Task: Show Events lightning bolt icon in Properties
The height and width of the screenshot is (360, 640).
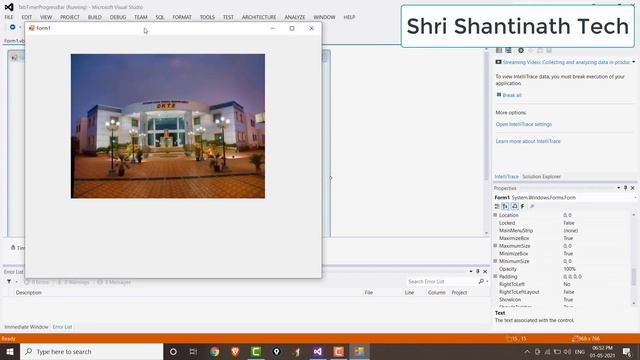Action: tap(522, 207)
